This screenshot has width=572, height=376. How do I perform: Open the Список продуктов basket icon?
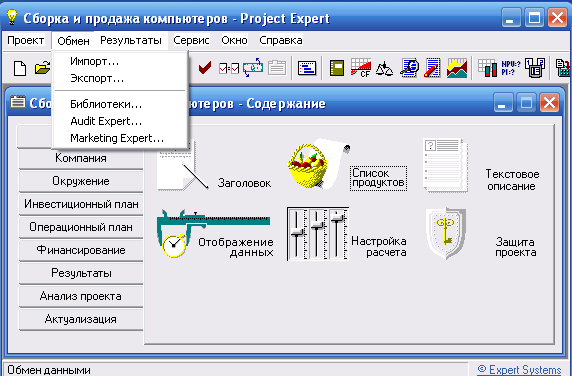coord(318,163)
